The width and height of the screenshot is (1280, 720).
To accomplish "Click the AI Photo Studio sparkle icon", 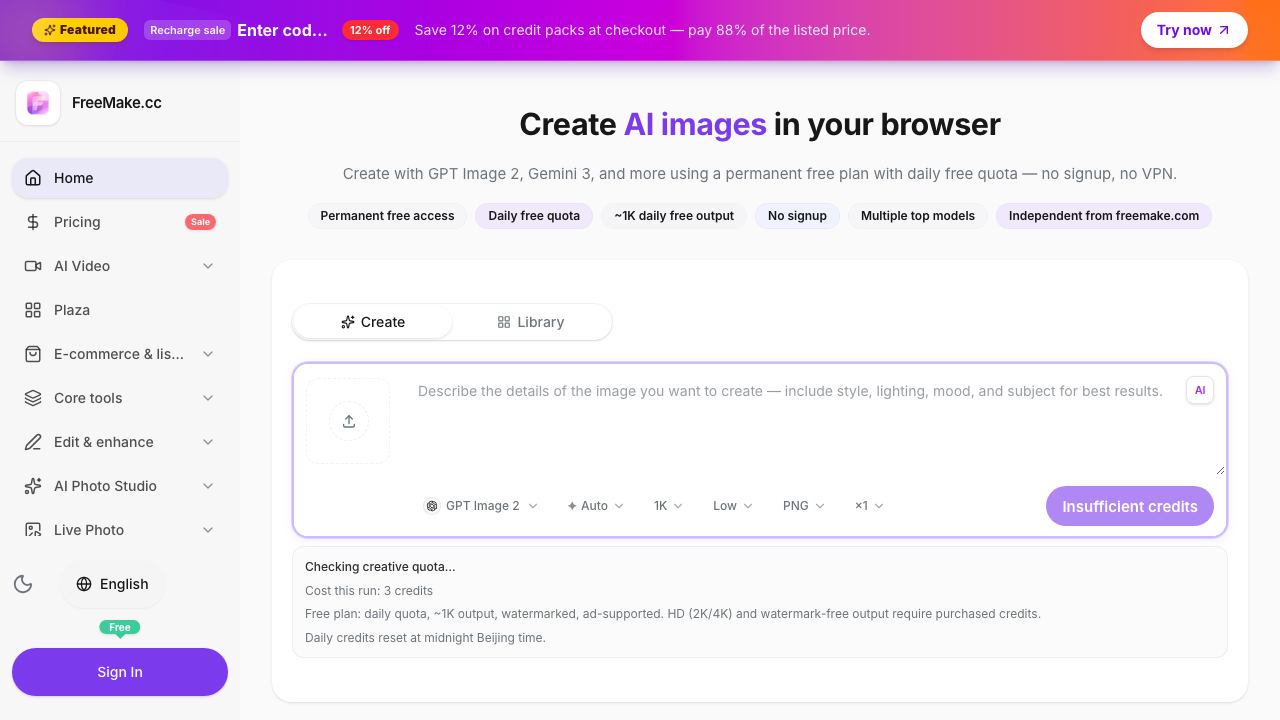I will (33, 486).
